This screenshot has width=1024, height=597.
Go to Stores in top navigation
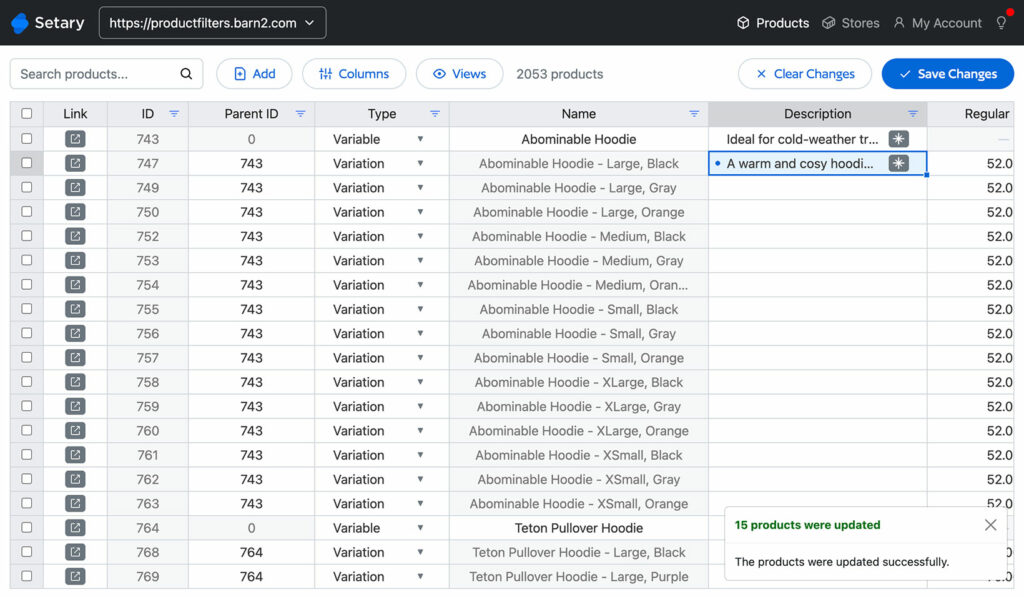point(851,23)
